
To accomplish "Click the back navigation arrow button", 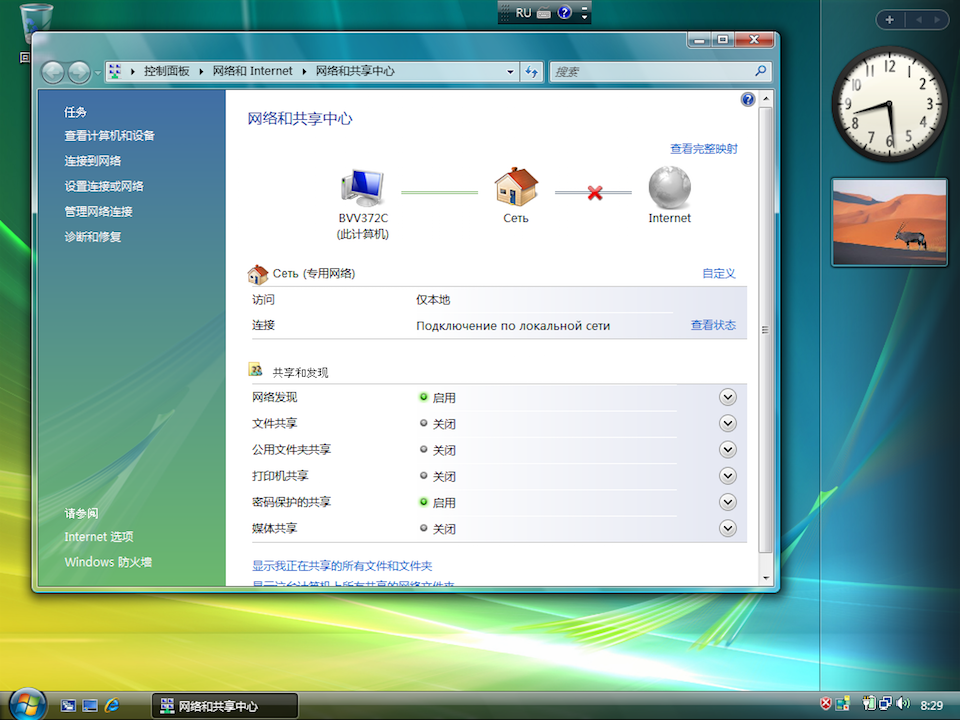I will pyautogui.click(x=53, y=72).
